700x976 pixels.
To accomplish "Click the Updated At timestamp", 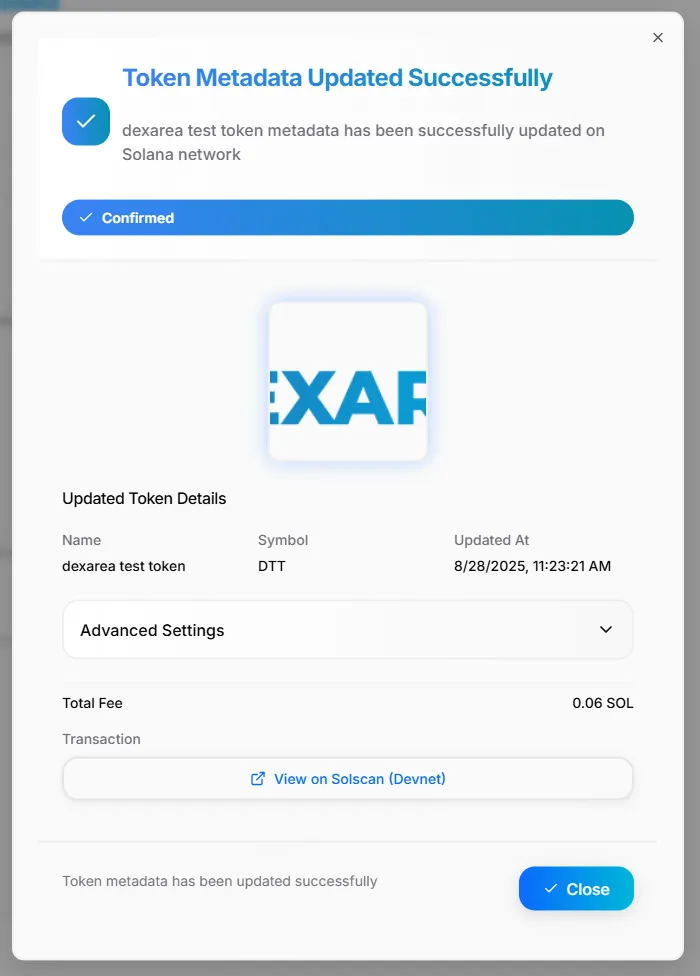I will point(533,565).
